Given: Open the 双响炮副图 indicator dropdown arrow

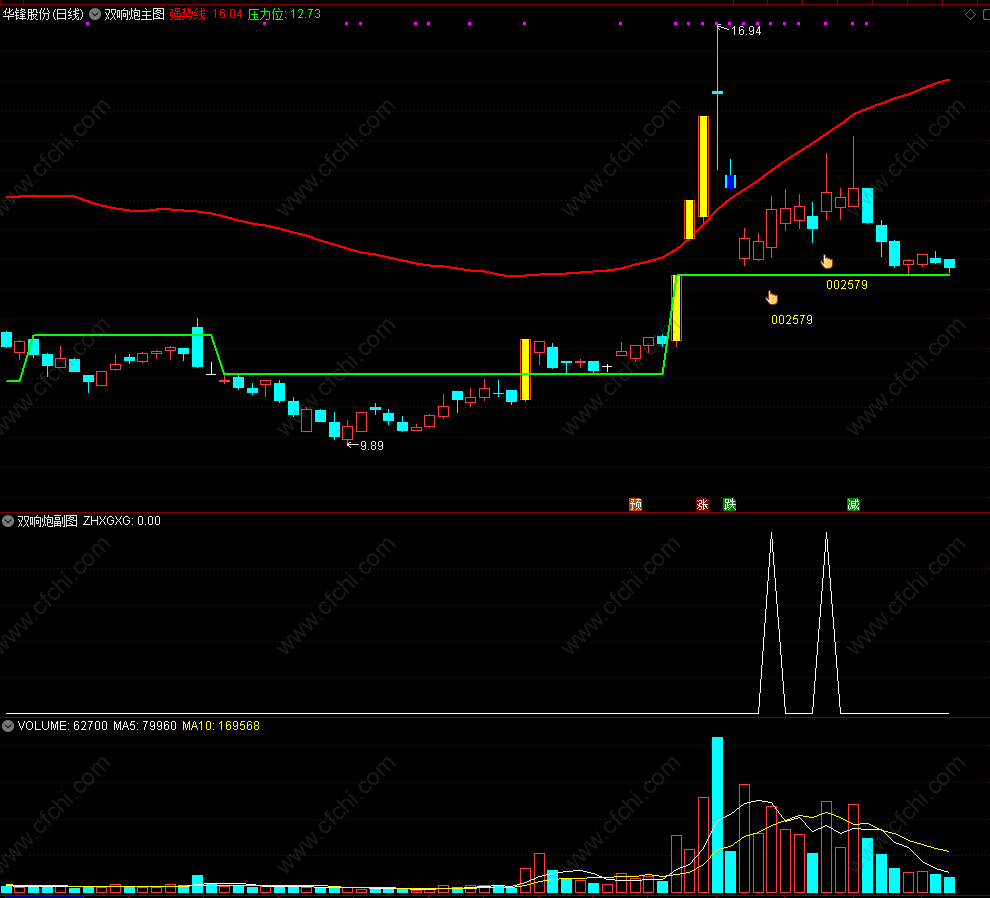Looking at the screenshot, I should tap(8, 521).
